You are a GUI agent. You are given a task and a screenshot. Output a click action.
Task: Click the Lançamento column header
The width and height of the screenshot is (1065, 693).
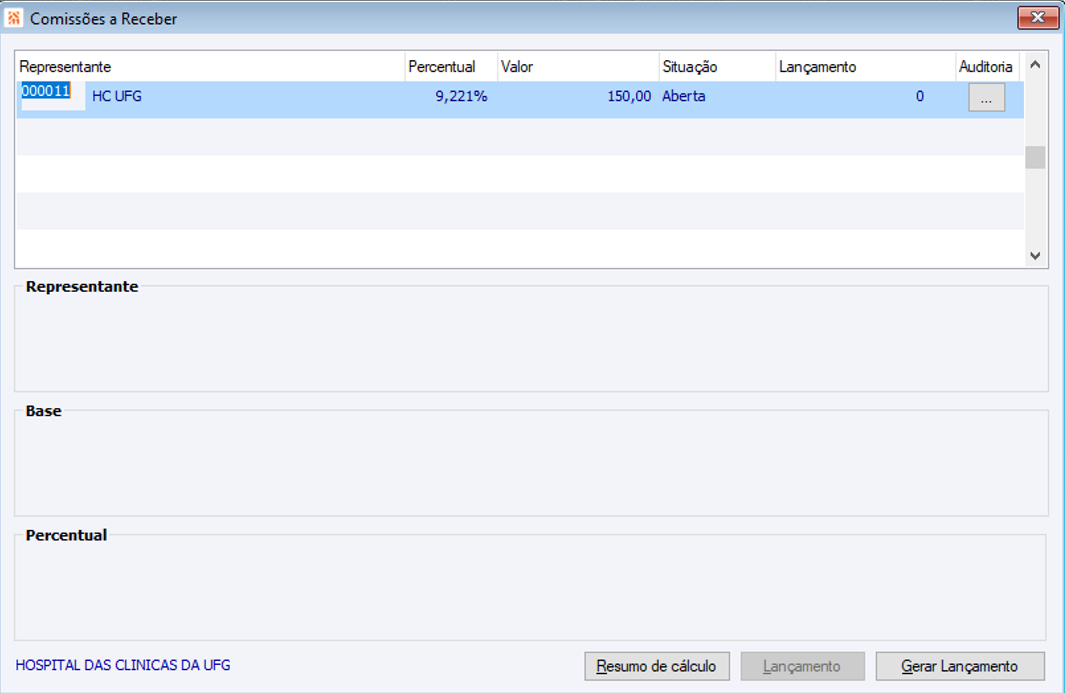point(865,67)
